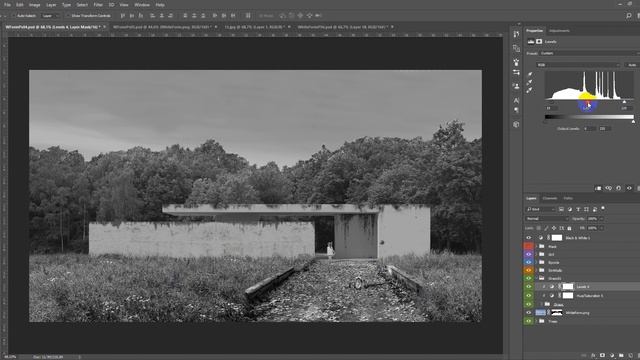Open Auto-Select Layer dropdown in options bar
Image resolution: width=640 pixels, height=360 pixels.
50,16
